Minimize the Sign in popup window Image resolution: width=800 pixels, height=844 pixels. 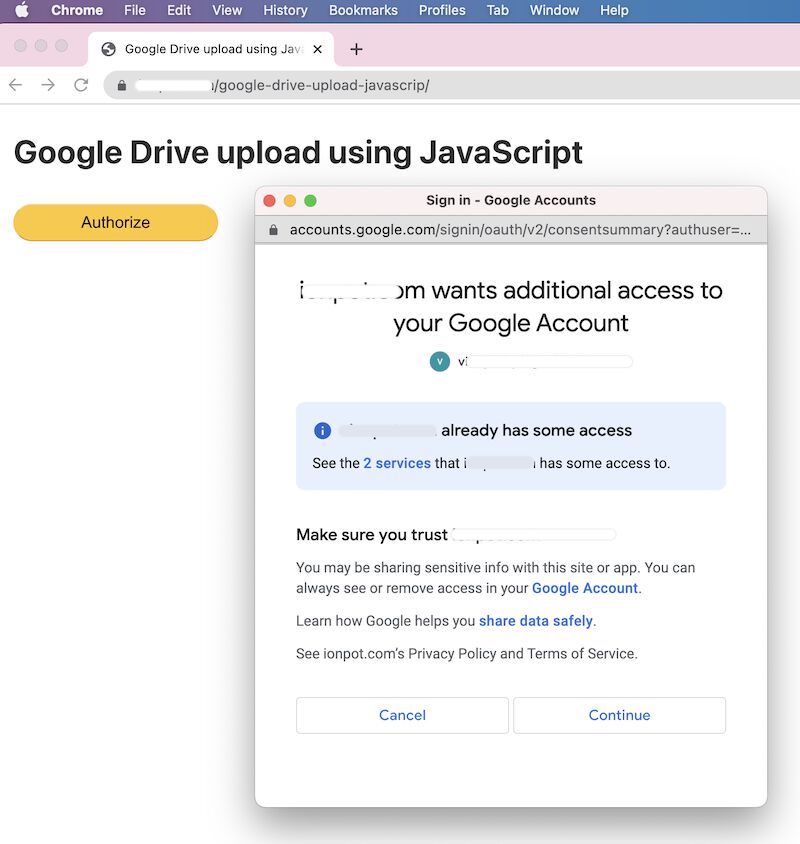click(290, 201)
